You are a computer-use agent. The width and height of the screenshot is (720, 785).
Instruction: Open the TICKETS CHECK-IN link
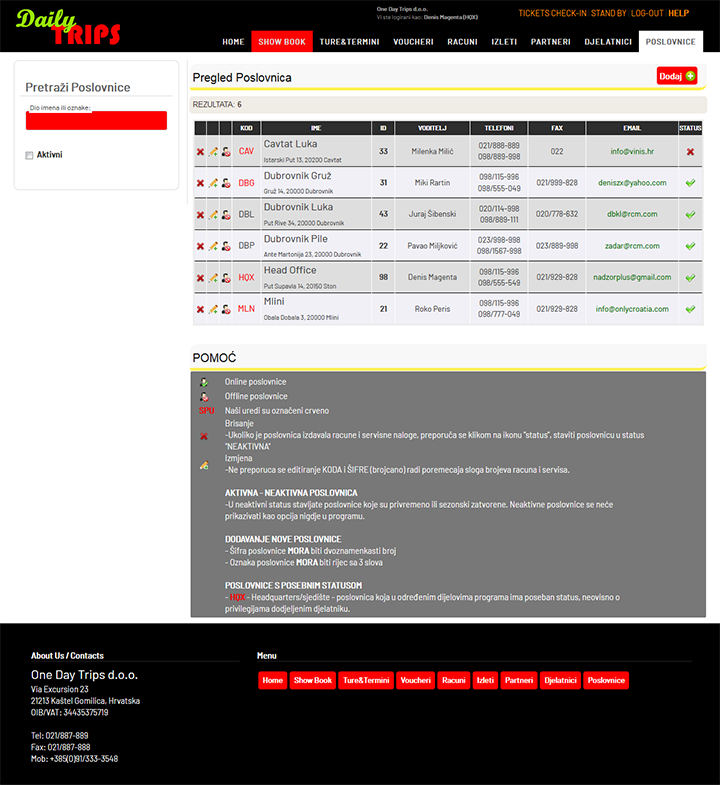point(552,14)
